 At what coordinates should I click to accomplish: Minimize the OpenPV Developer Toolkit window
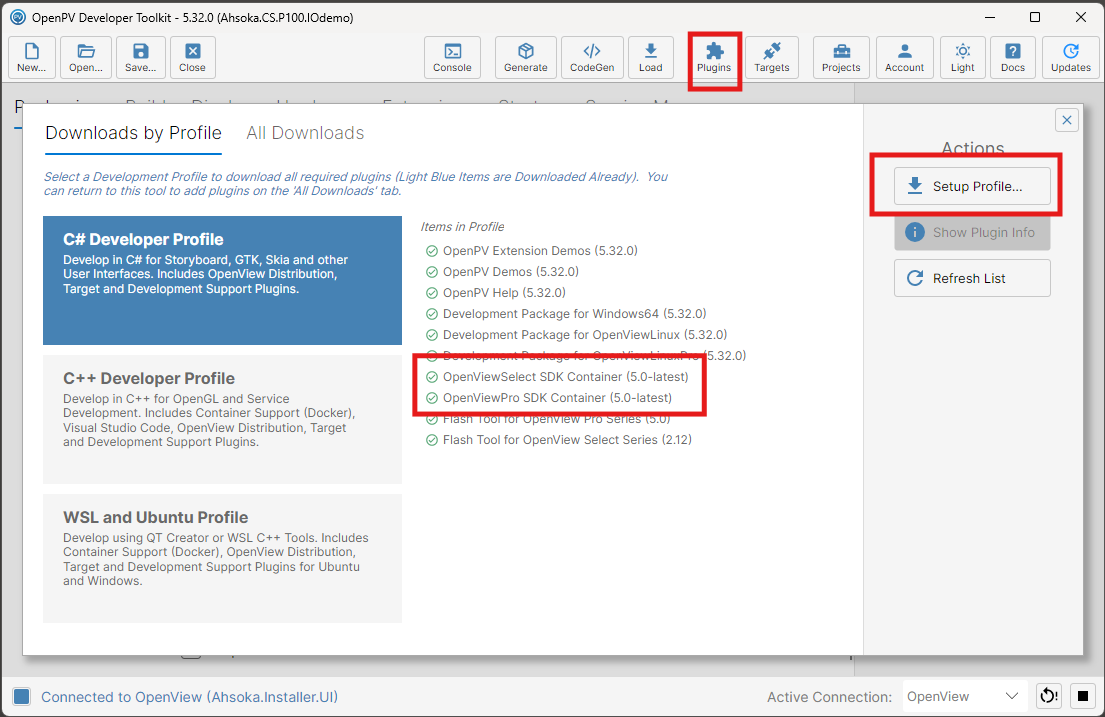coord(990,17)
